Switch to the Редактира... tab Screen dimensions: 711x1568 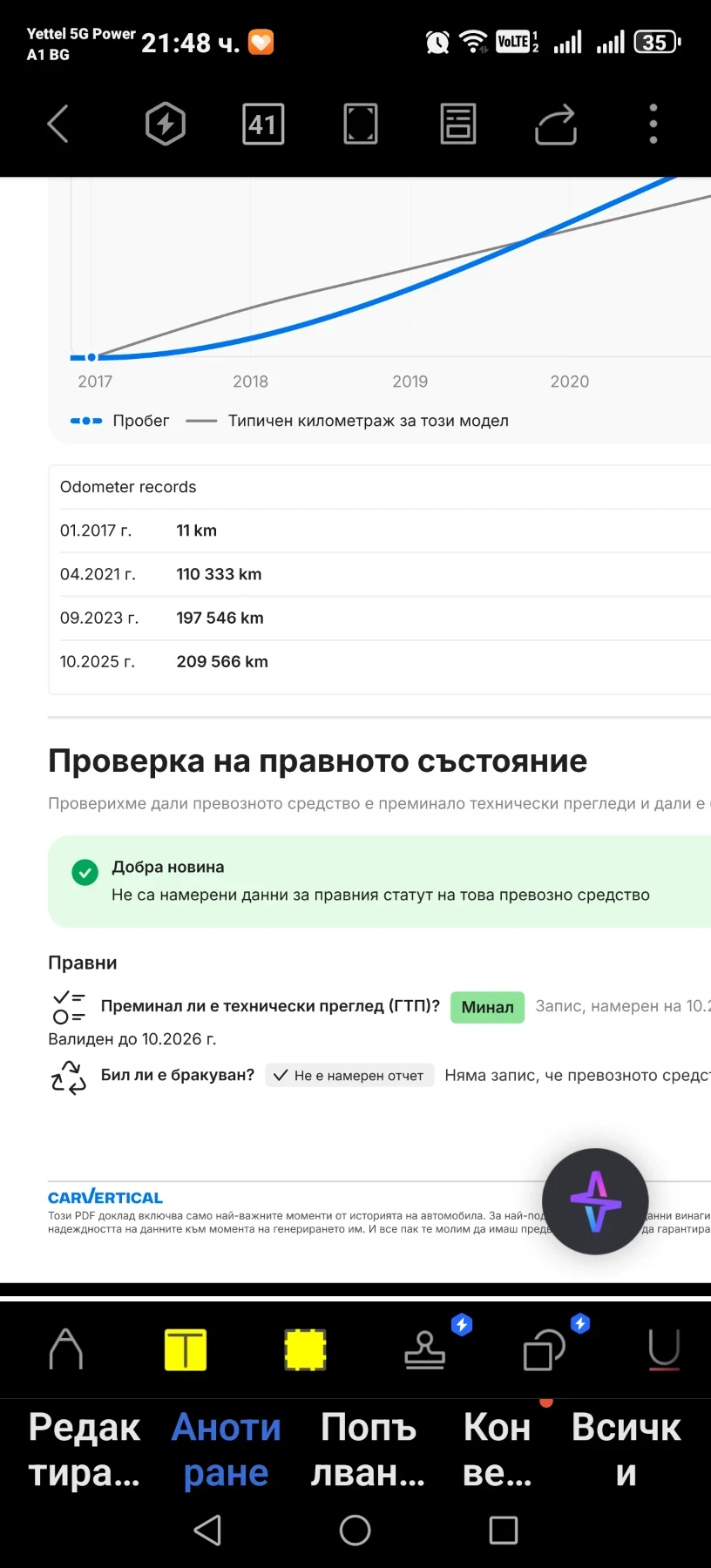pyautogui.click(x=84, y=1450)
